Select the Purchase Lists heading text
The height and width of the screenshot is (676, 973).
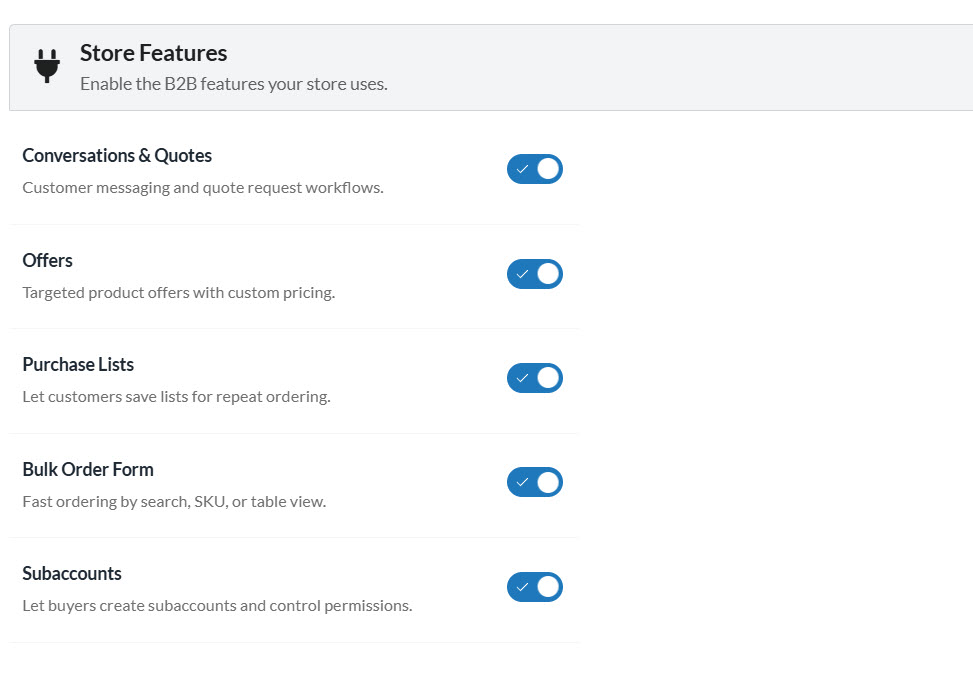coord(78,365)
